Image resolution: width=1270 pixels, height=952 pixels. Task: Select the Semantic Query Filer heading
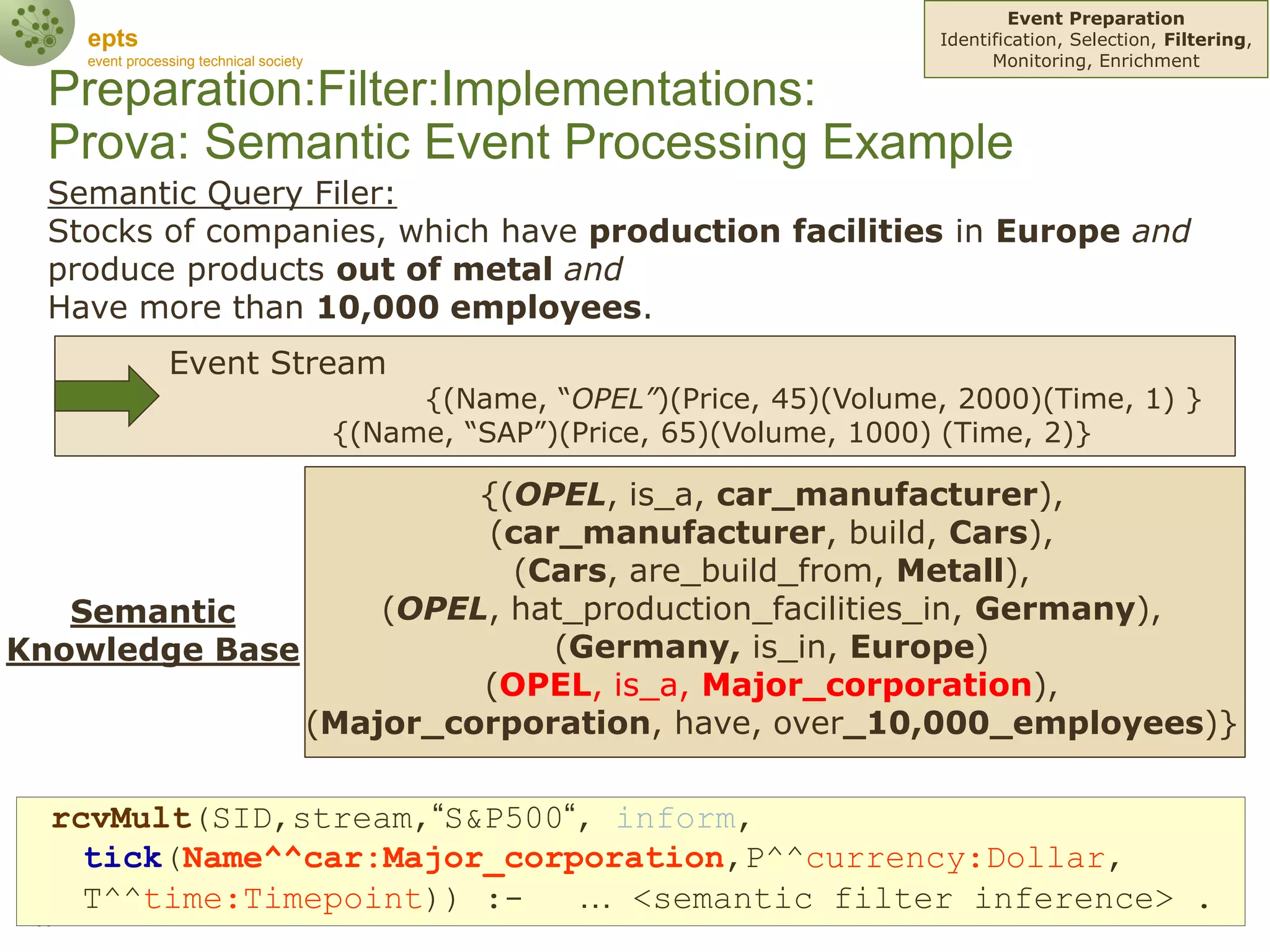click(222, 193)
